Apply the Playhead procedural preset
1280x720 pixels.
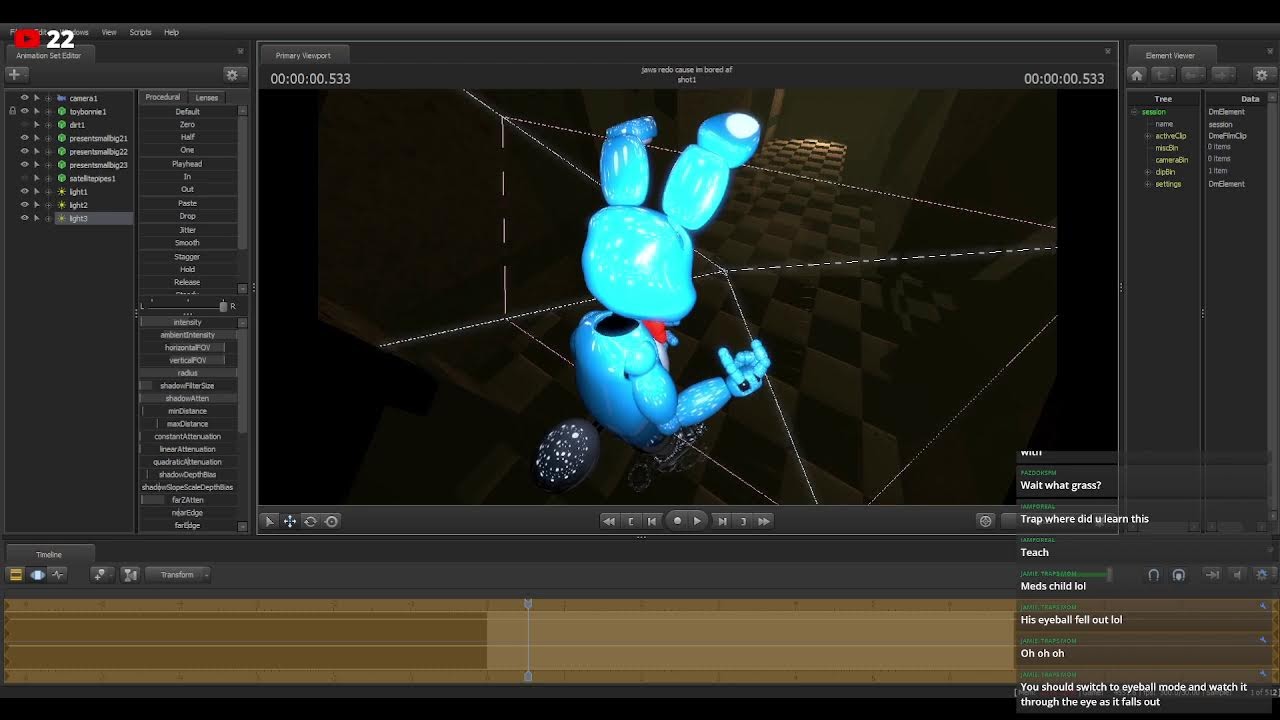point(188,164)
